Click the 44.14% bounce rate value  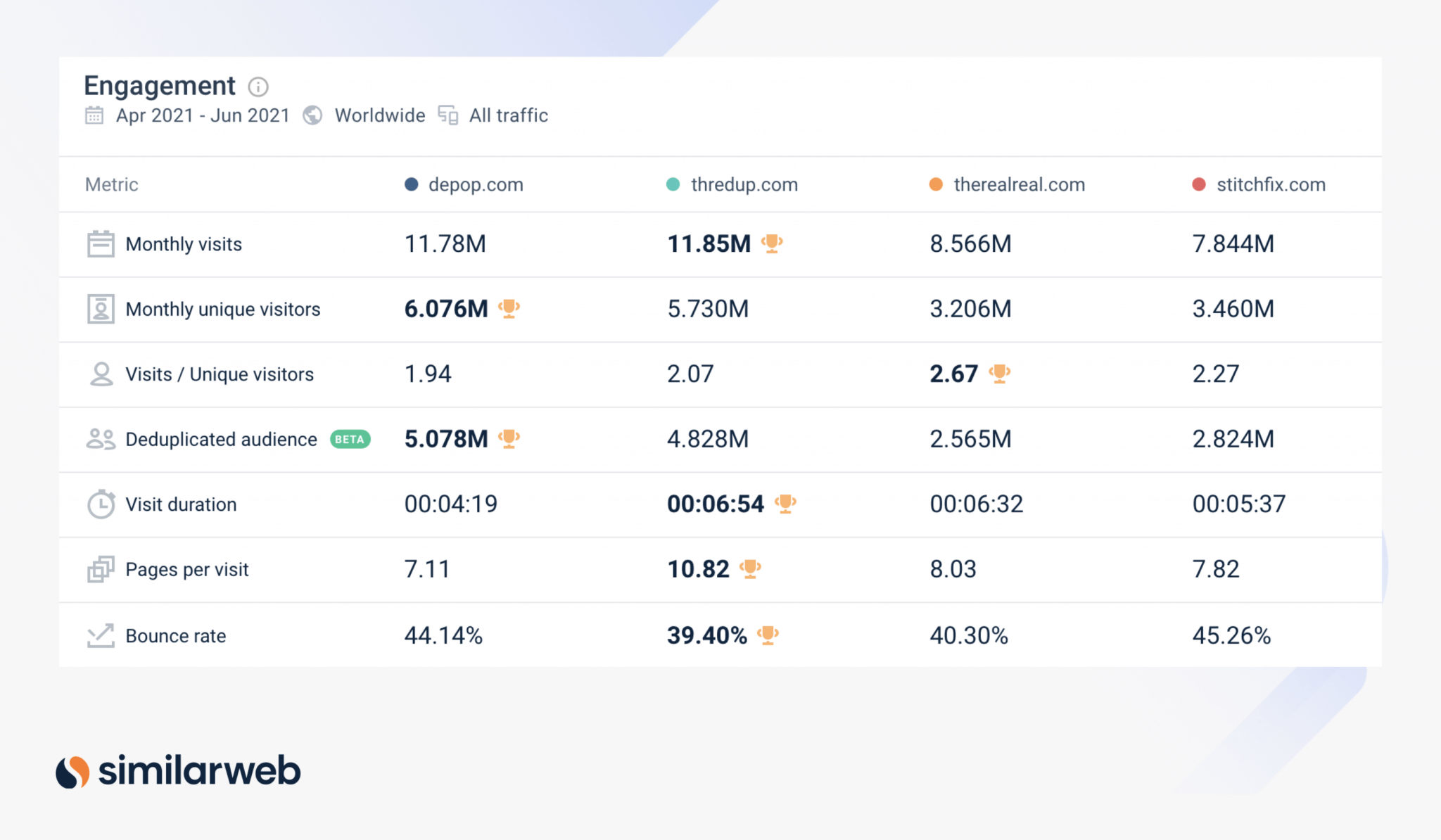pyautogui.click(x=443, y=635)
